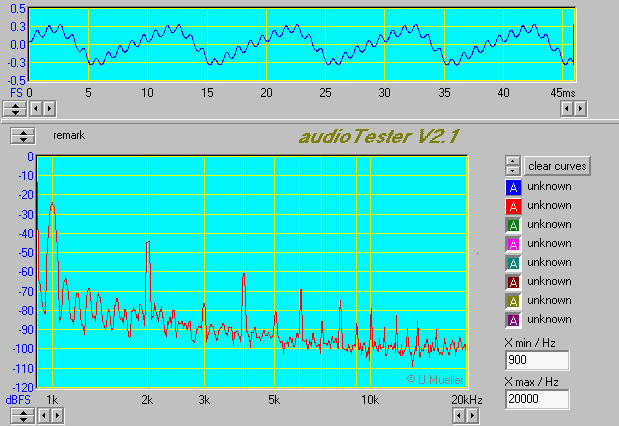619x426 pixels.
Task: Click the right arrow below the 20kHz label
Action: point(472,416)
